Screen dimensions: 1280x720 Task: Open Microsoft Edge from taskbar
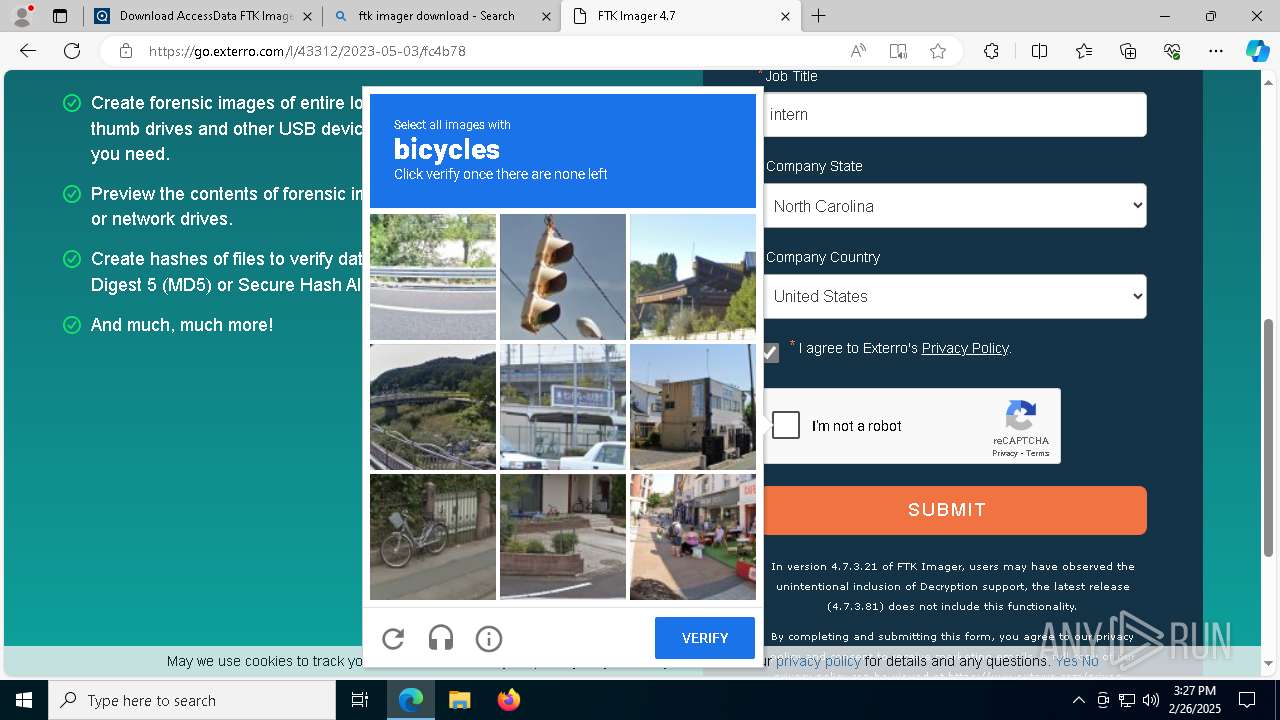click(x=411, y=700)
